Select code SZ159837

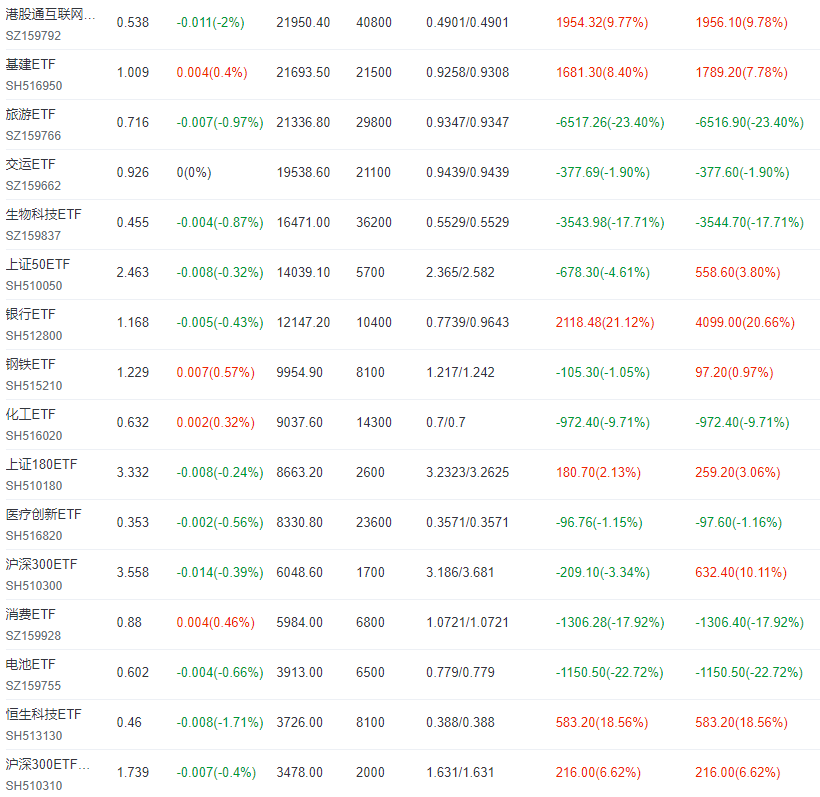tap(33, 236)
